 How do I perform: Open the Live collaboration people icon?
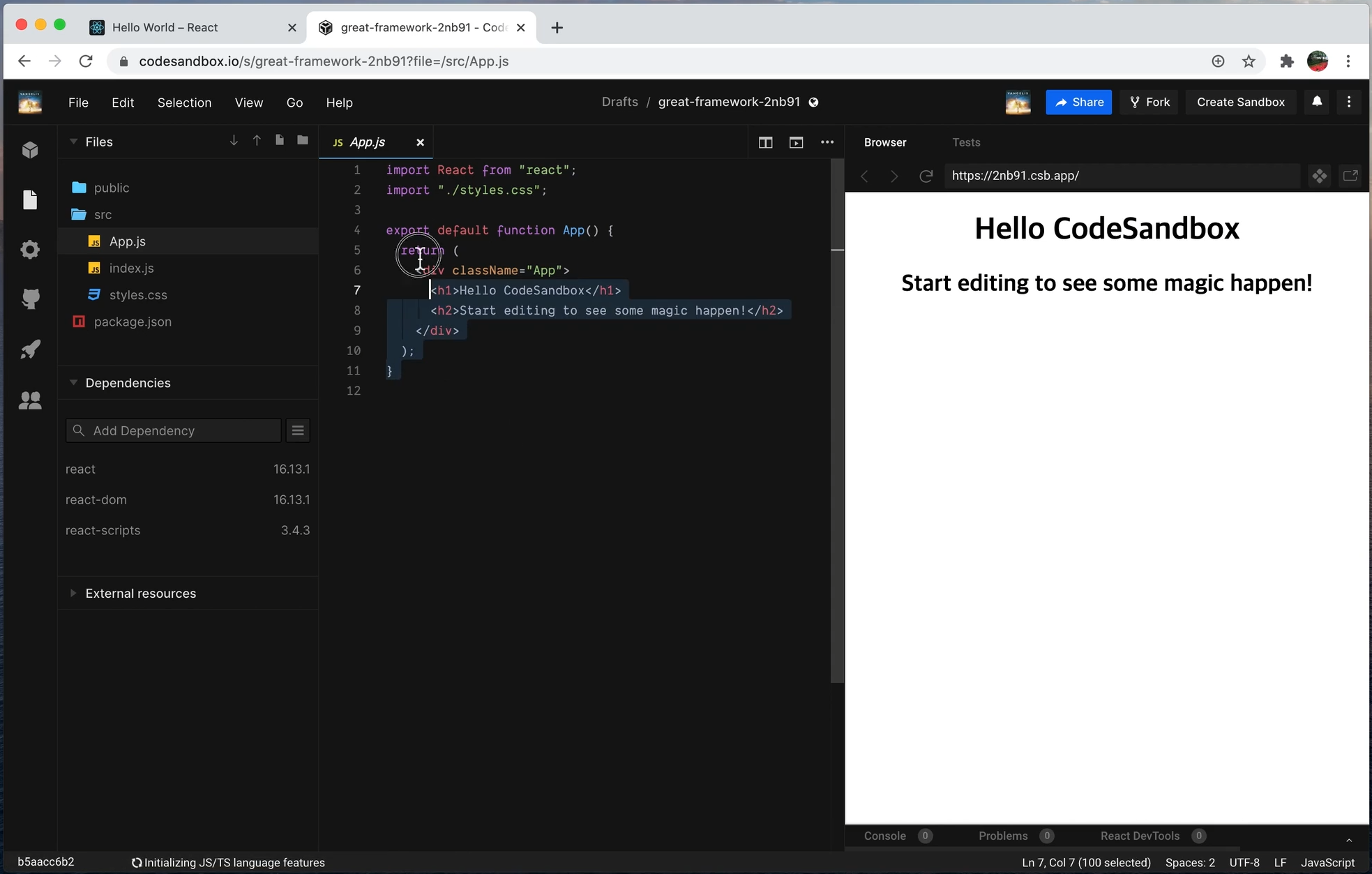pos(30,400)
